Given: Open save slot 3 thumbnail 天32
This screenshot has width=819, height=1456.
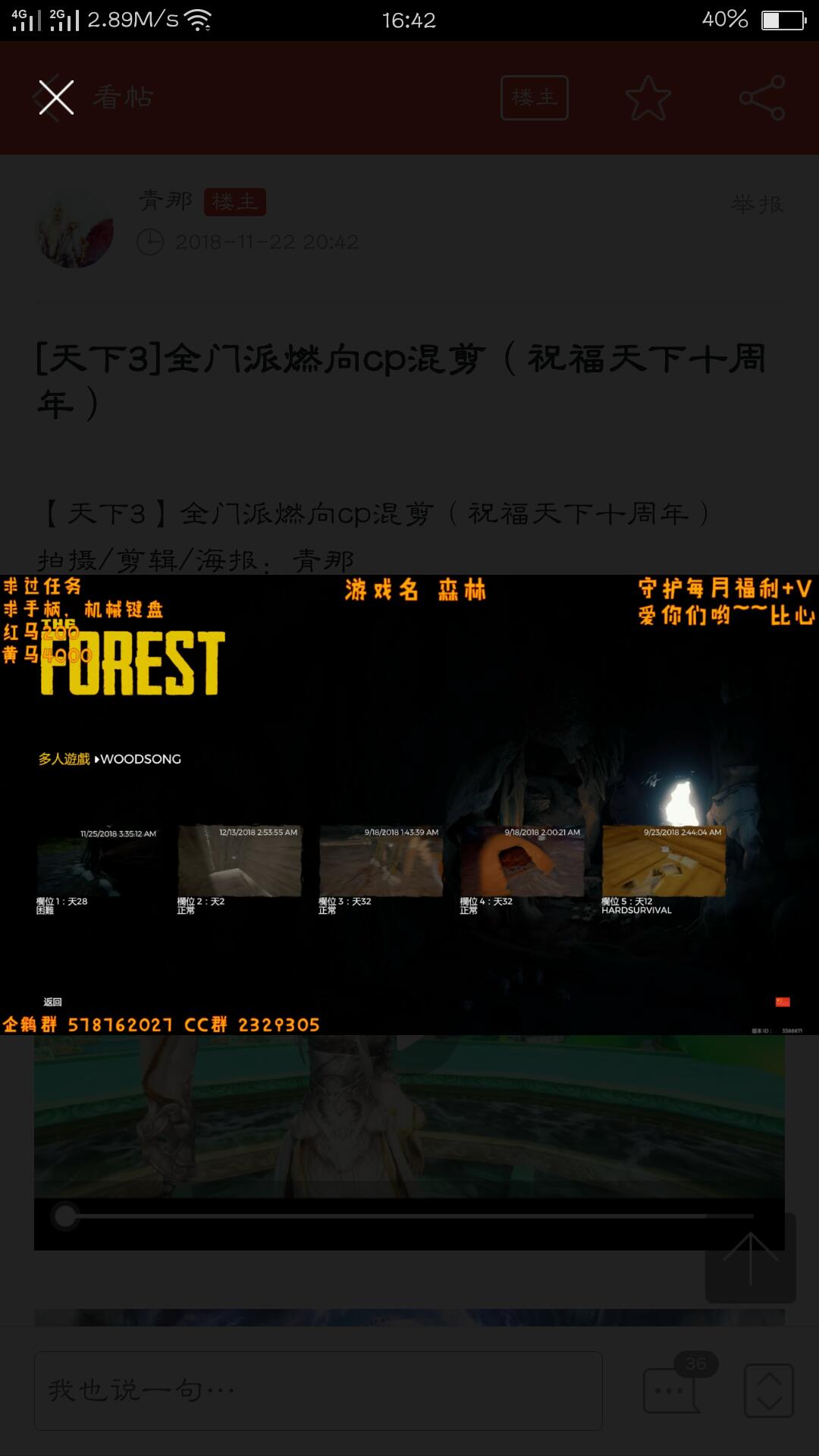Looking at the screenshot, I should [381, 861].
